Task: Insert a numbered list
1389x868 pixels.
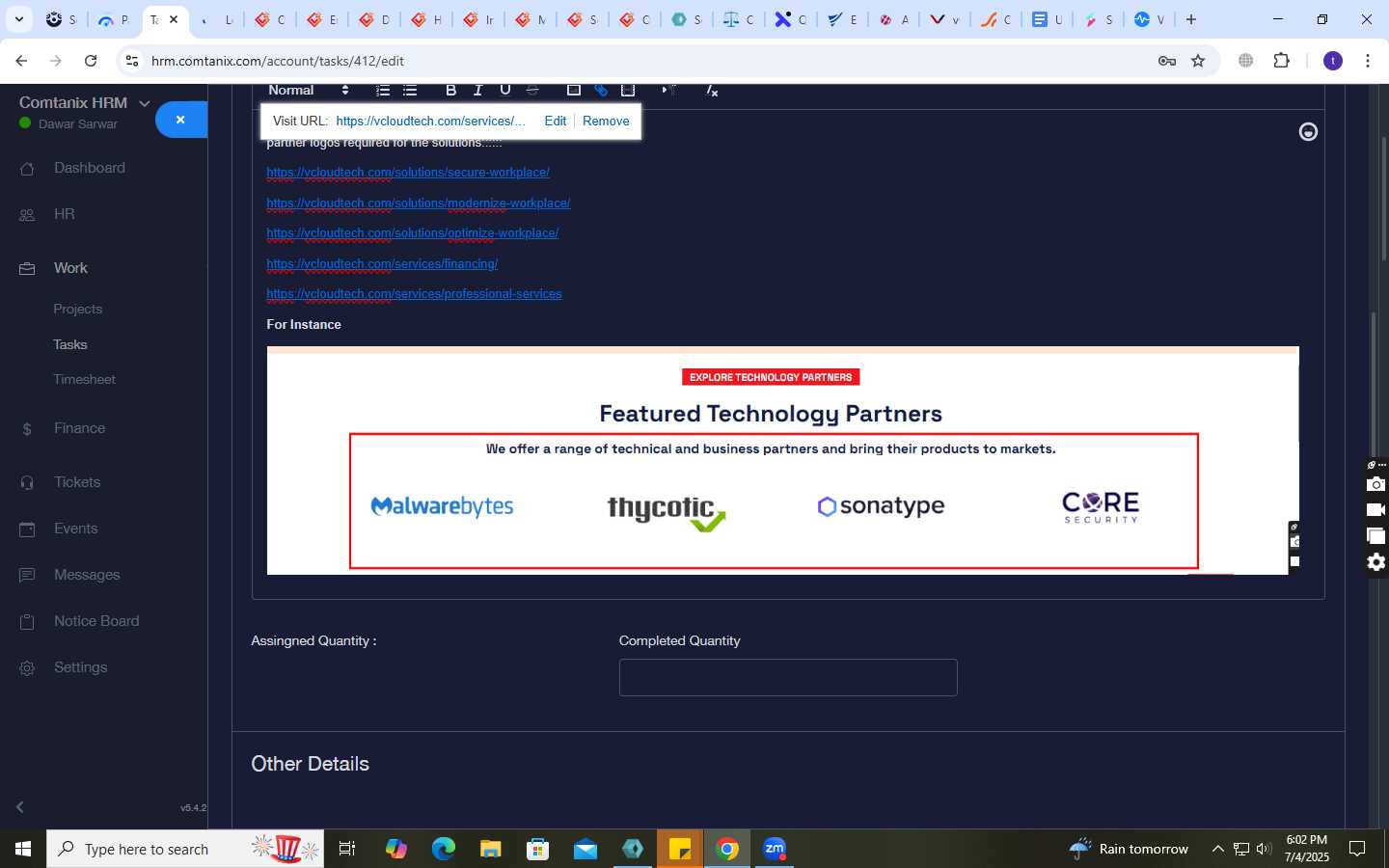Action: tap(383, 90)
